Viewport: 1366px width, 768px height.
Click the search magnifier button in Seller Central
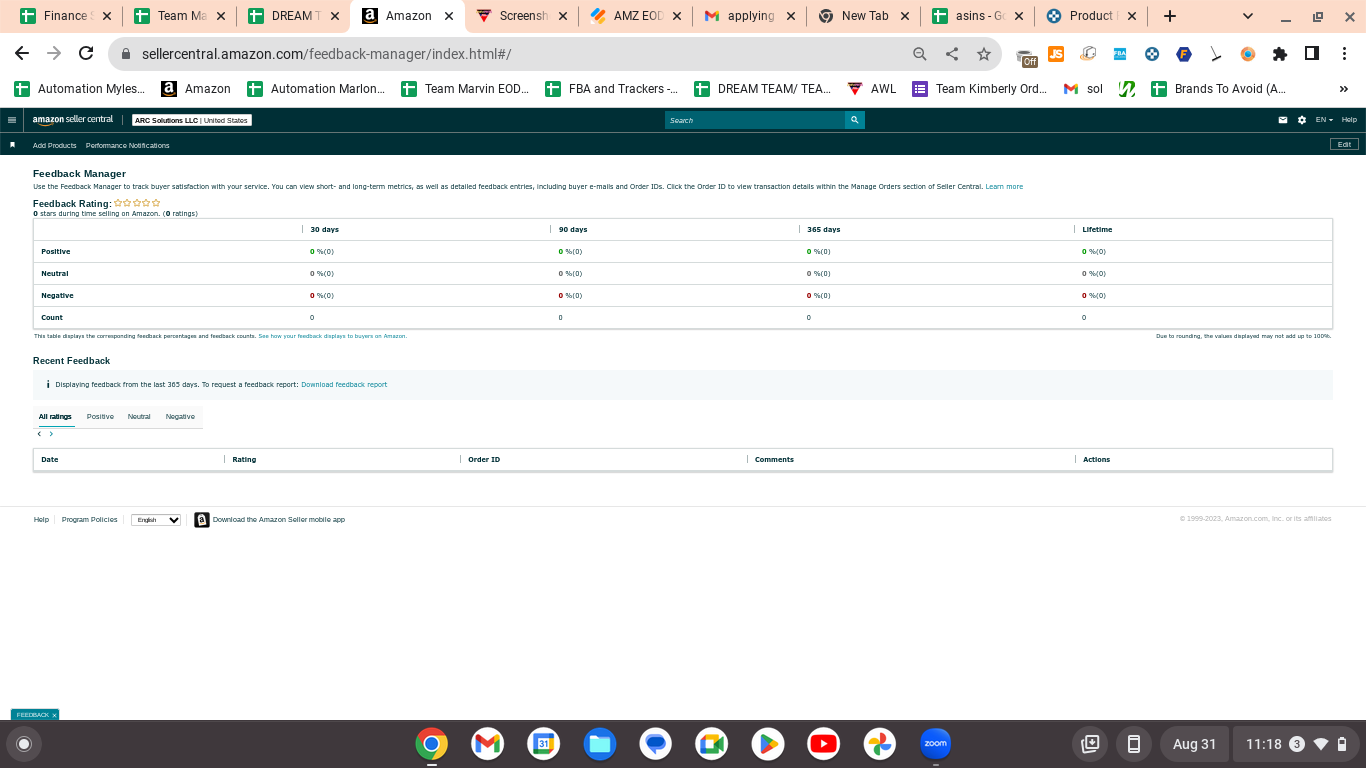(x=855, y=120)
